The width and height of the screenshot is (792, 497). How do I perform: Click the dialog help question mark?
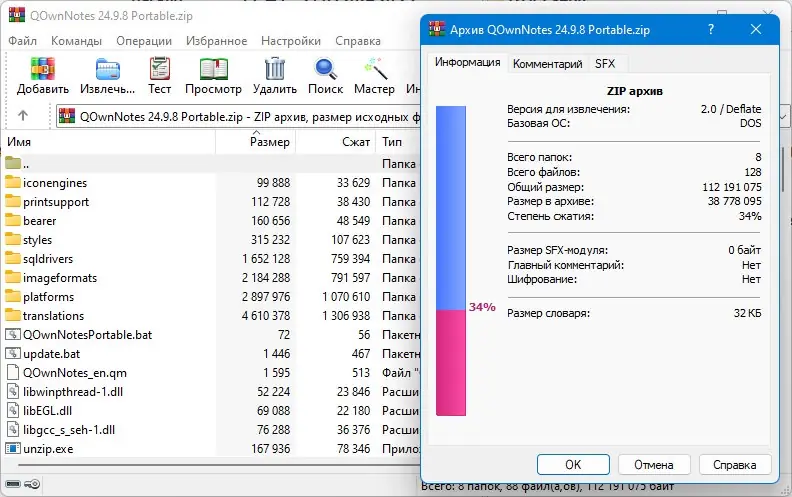point(711,29)
